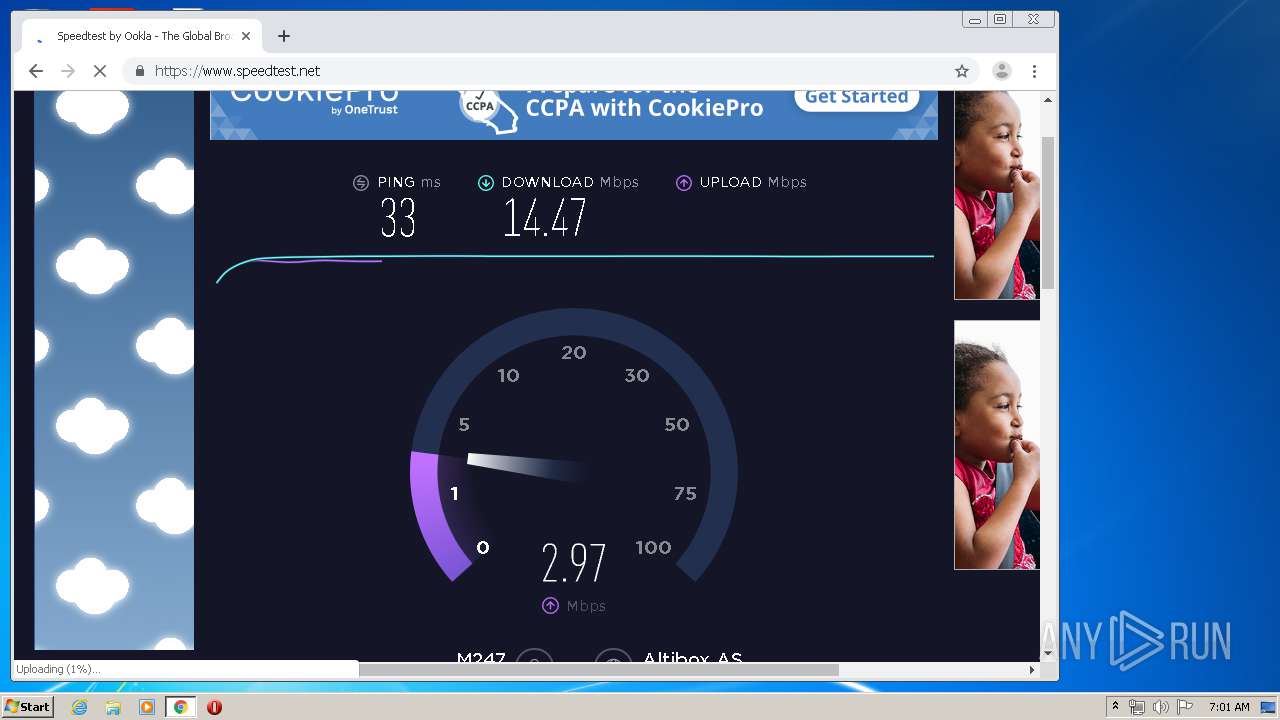
Task: Click the horizontal scrollbar right arrow
Action: (1033, 670)
